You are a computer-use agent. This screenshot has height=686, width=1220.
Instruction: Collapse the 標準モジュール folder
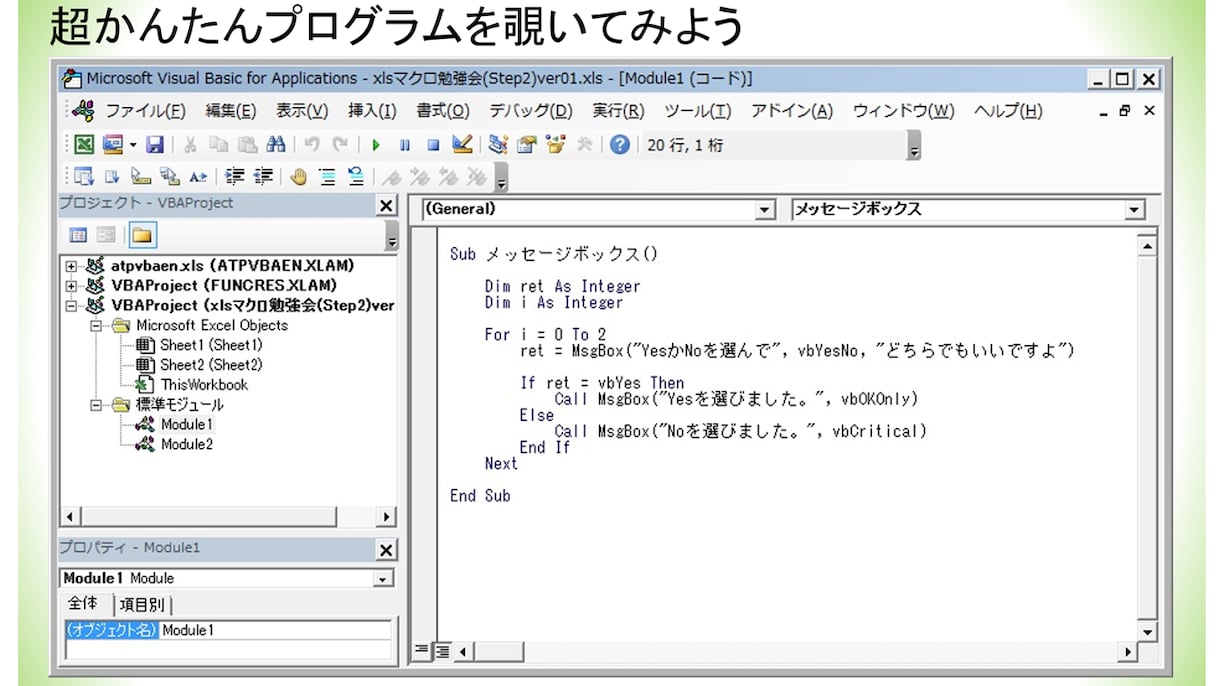pyautogui.click(x=97, y=405)
